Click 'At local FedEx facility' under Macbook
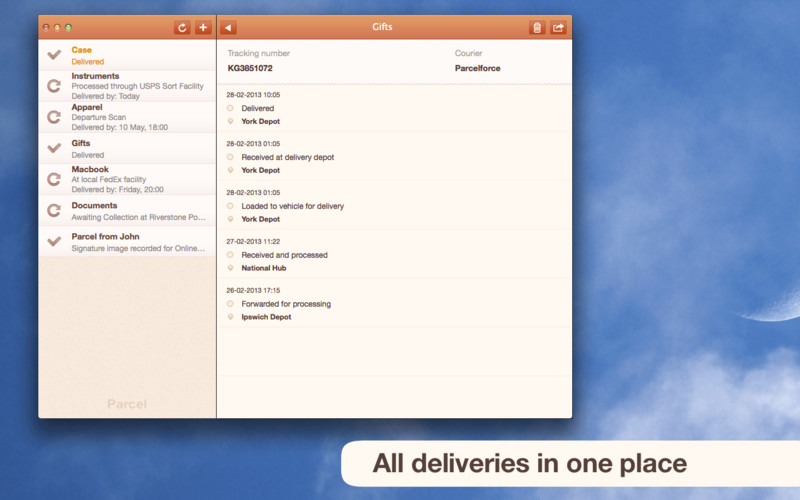The height and width of the screenshot is (500, 800). (x=109, y=179)
